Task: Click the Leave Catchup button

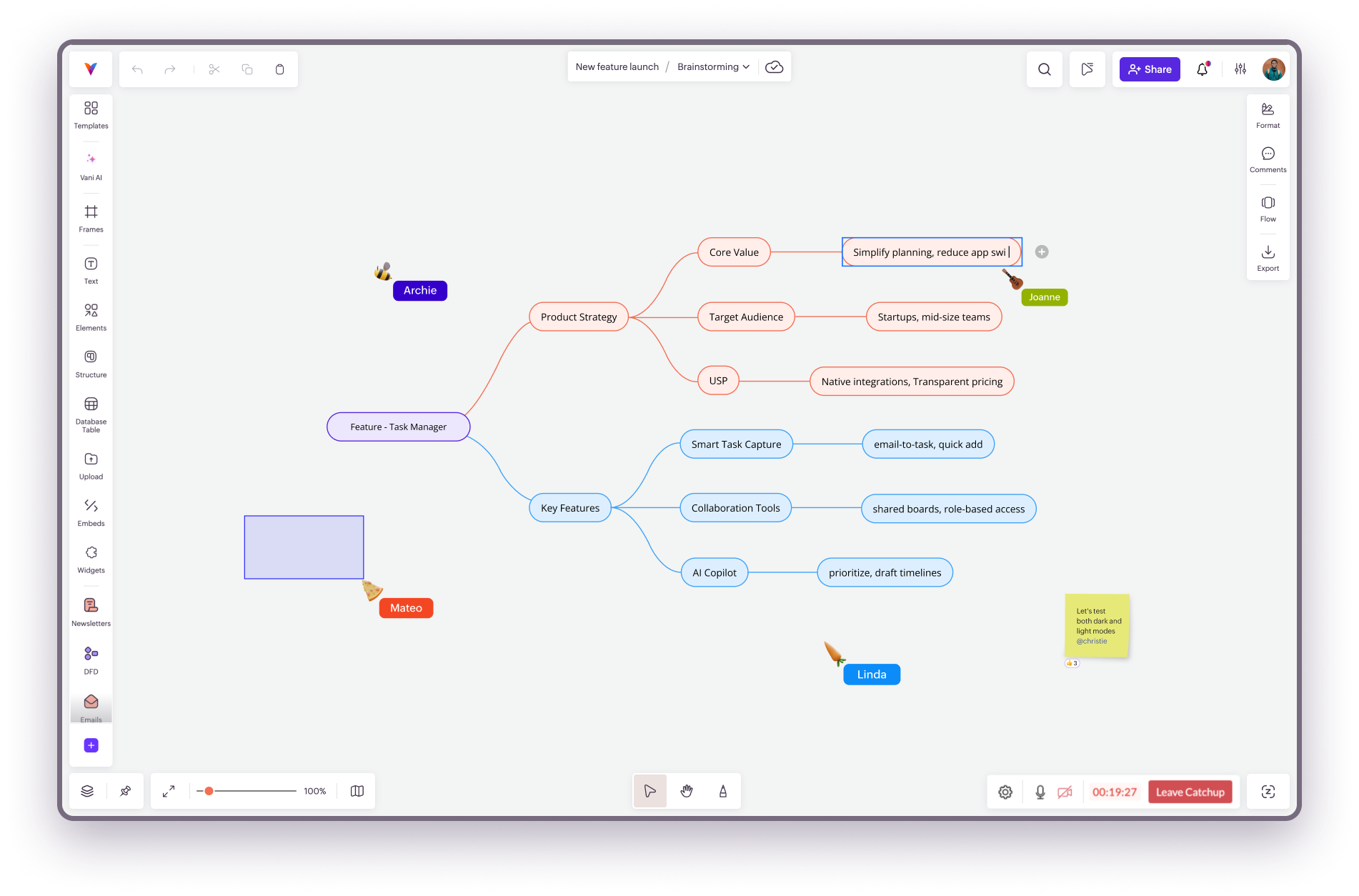Action: (1190, 792)
